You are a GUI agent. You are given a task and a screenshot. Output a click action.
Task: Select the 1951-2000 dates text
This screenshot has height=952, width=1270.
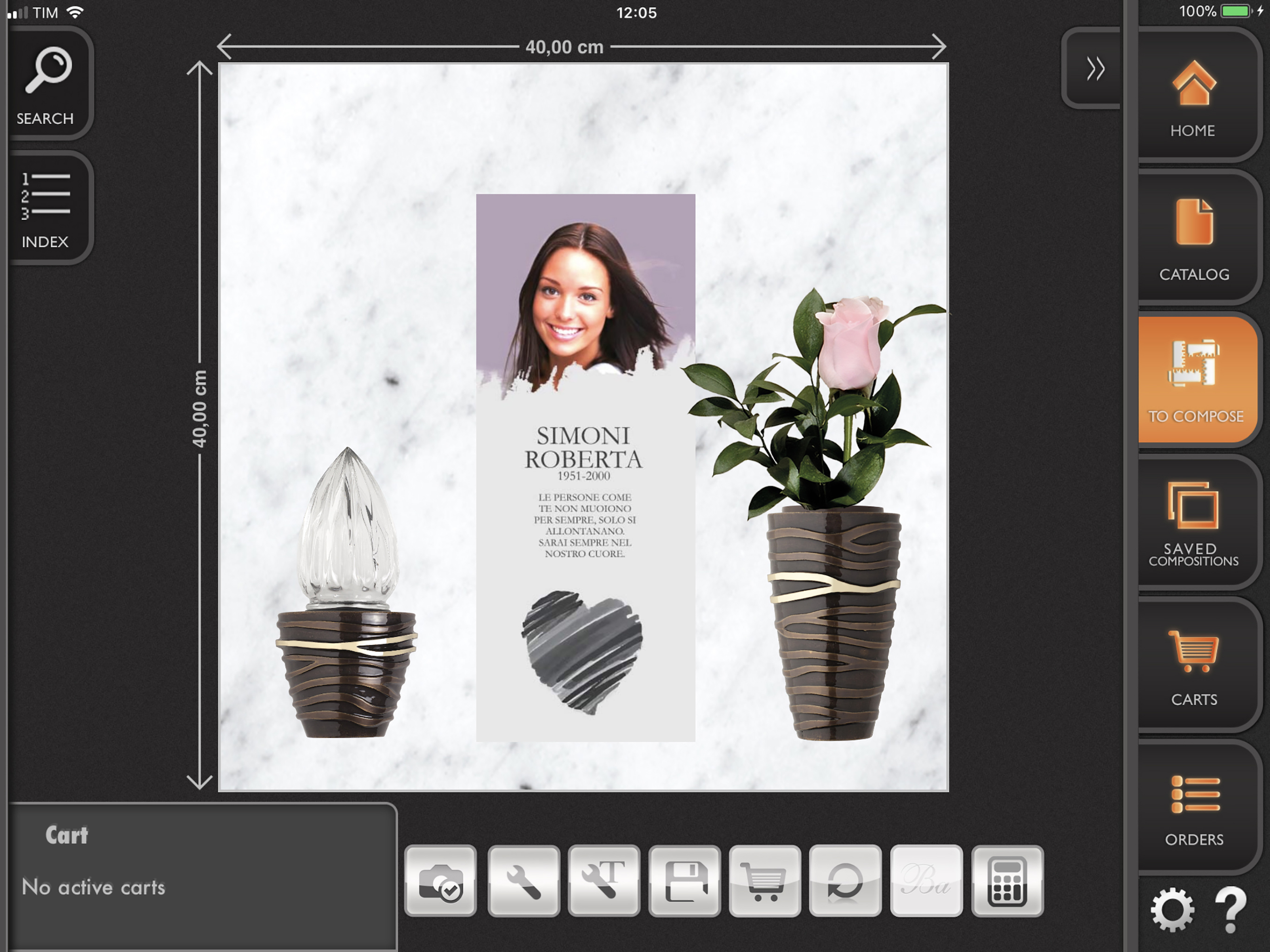click(583, 476)
